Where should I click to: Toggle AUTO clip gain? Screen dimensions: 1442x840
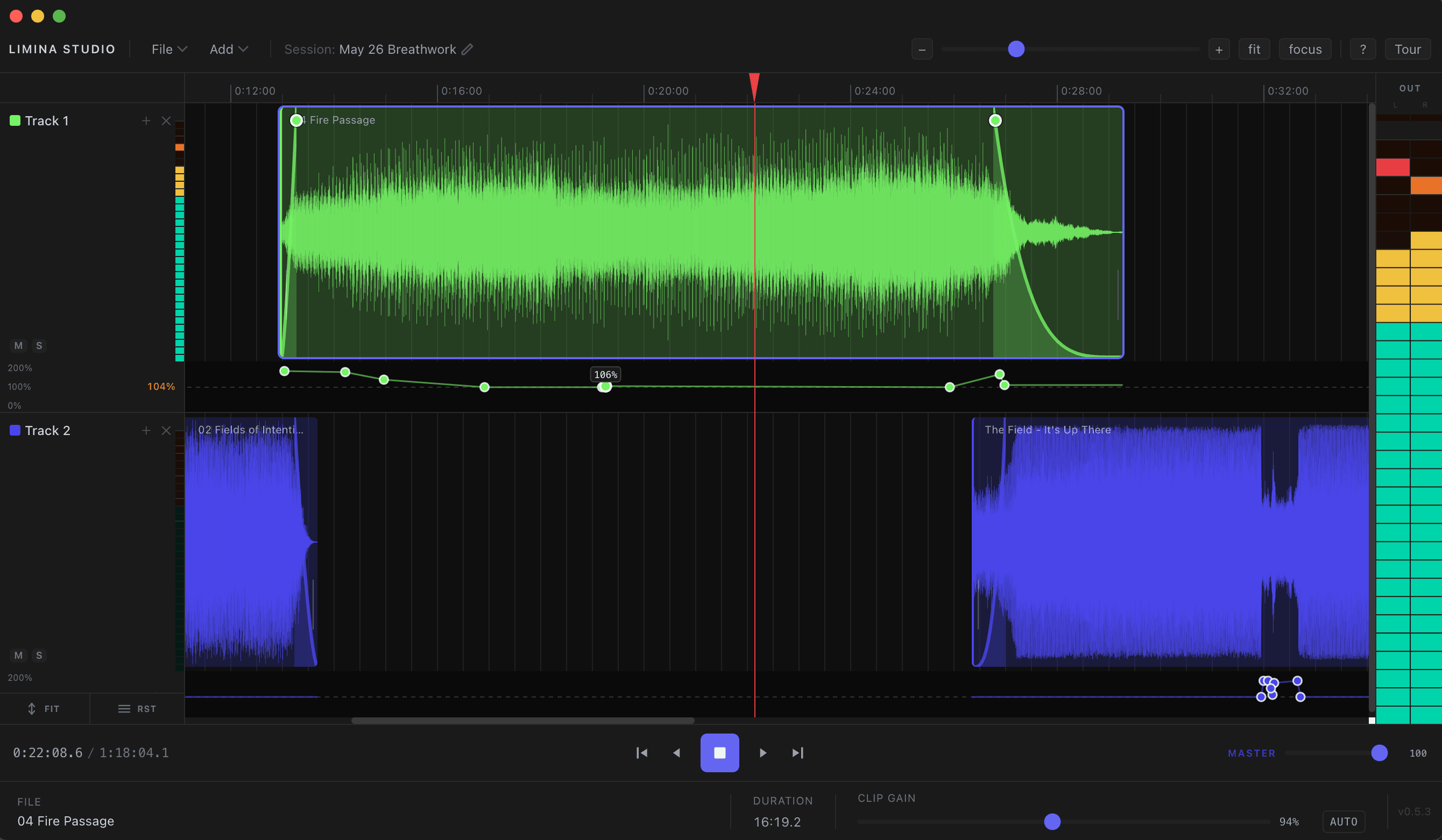(x=1343, y=821)
